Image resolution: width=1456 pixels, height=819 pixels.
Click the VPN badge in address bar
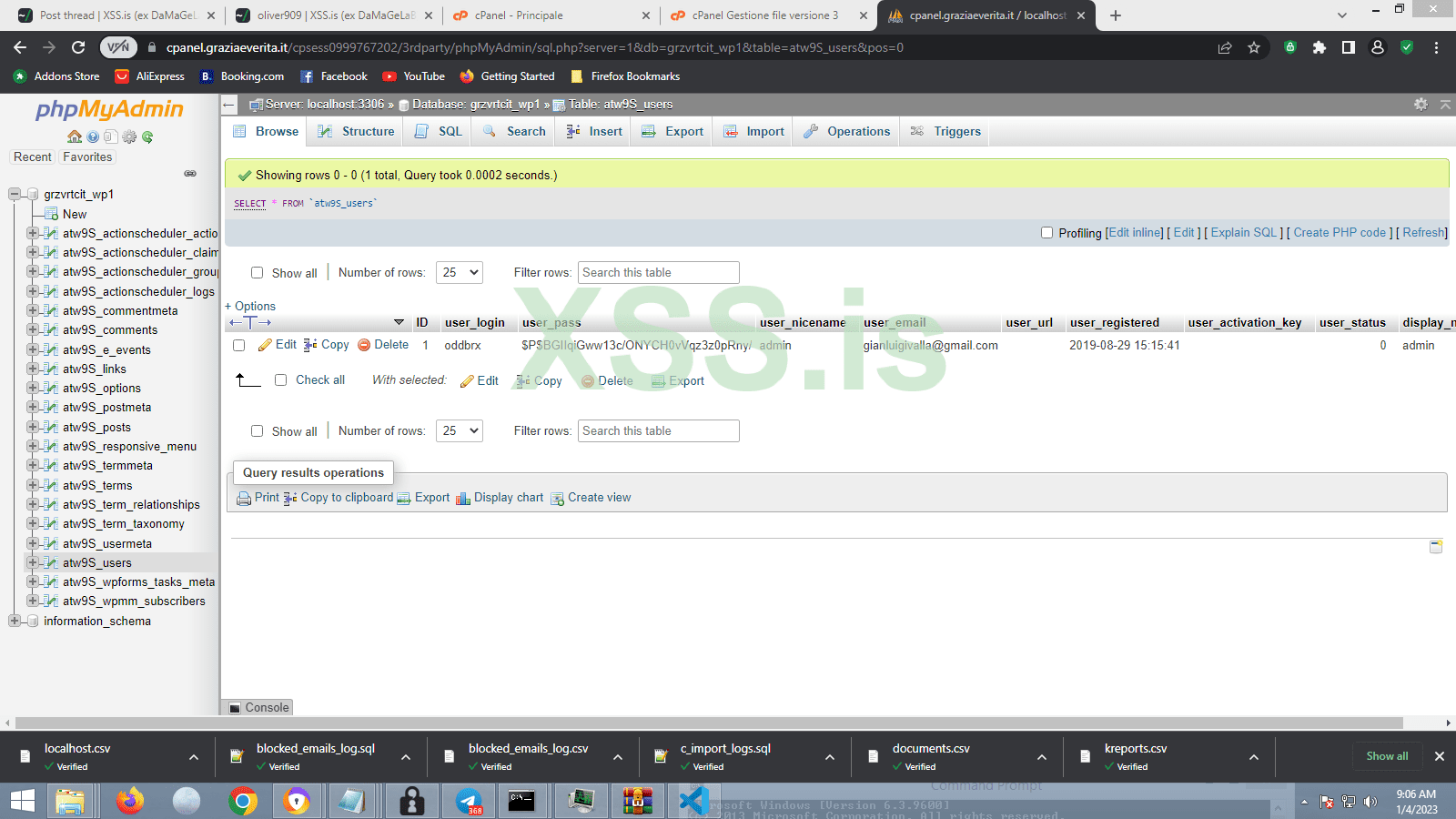pyautogui.click(x=118, y=47)
